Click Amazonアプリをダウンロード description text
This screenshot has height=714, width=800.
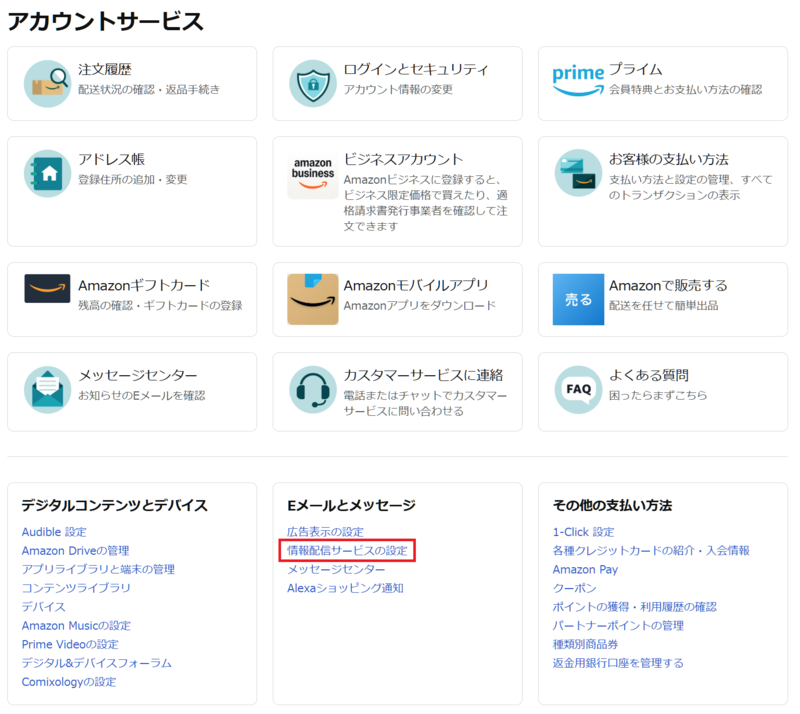420,305
